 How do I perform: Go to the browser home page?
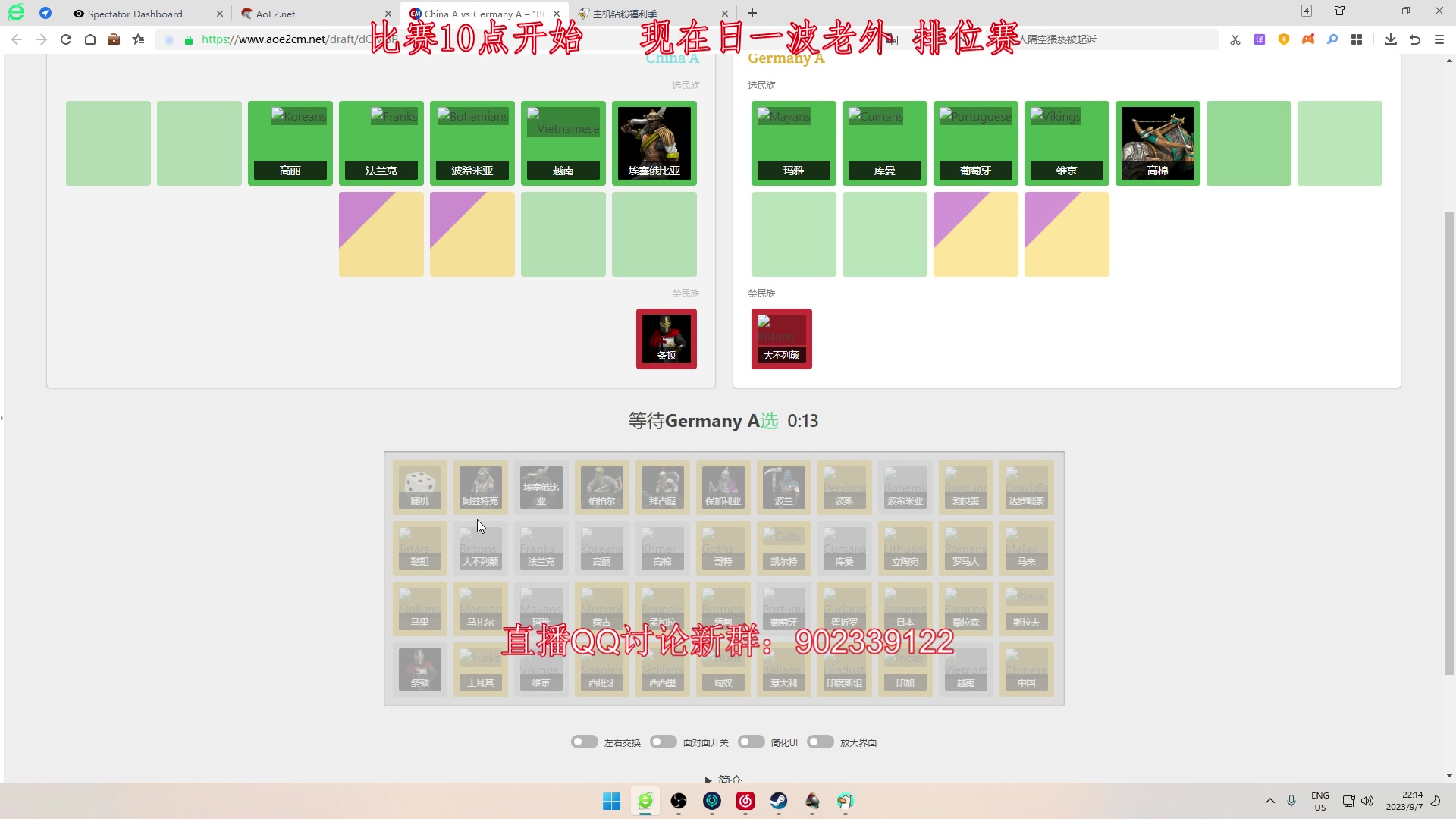coord(89,39)
